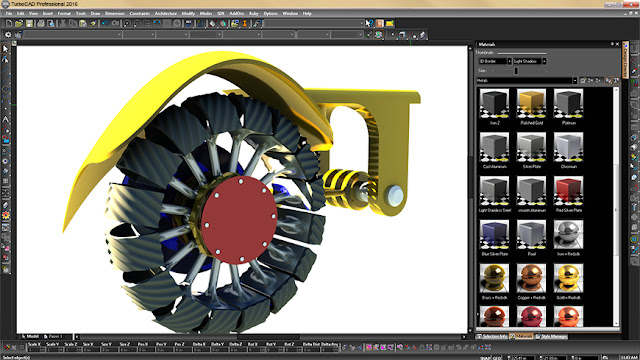This screenshot has height=360, width=640.
Task: Choose the Text tool (A icon)
Action: pos(5,120)
